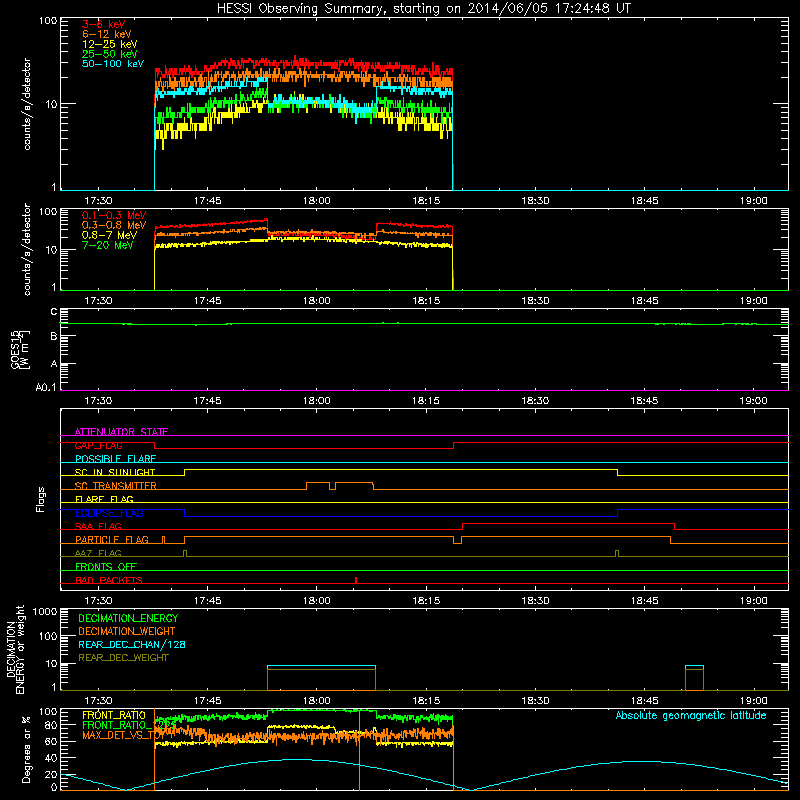Click counts/s/detector axis title of top panel
The height and width of the screenshot is (800, 800).
click(x=27, y=104)
